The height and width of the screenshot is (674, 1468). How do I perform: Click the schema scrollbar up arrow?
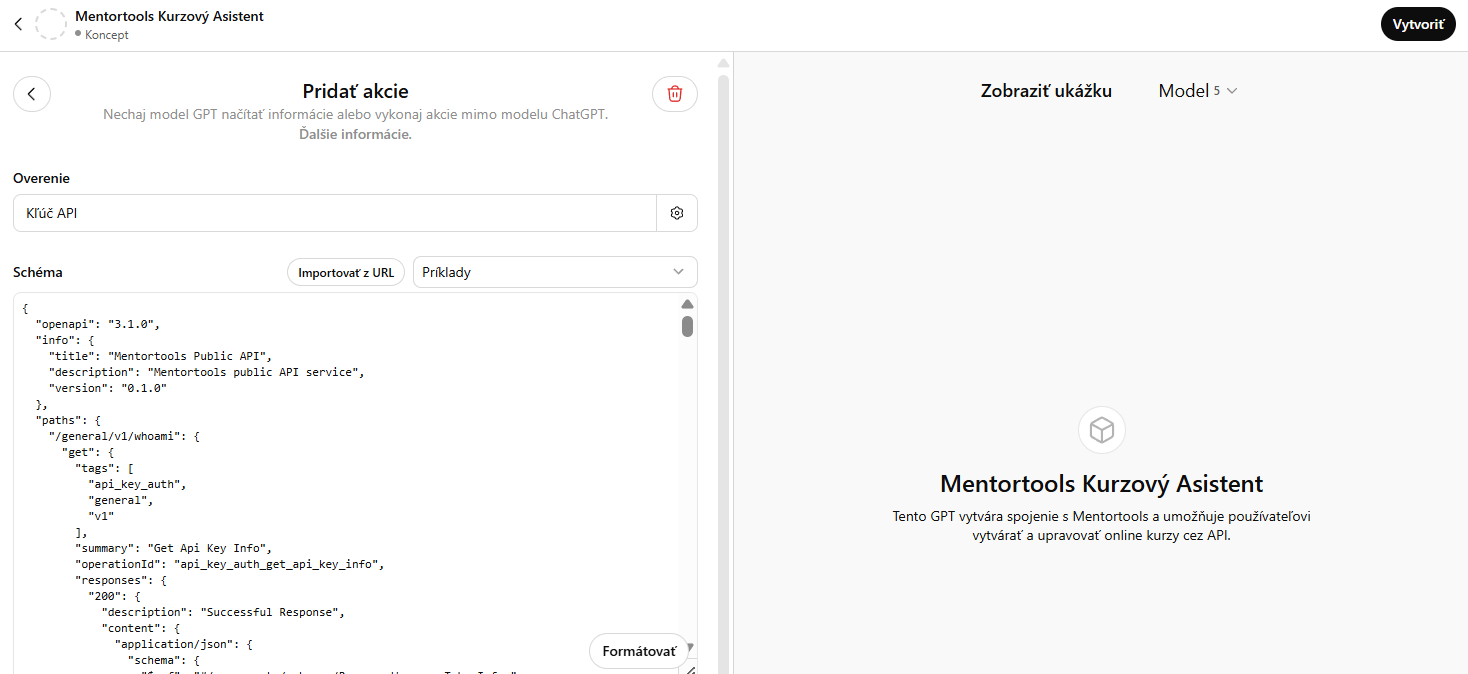pos(687,304)
